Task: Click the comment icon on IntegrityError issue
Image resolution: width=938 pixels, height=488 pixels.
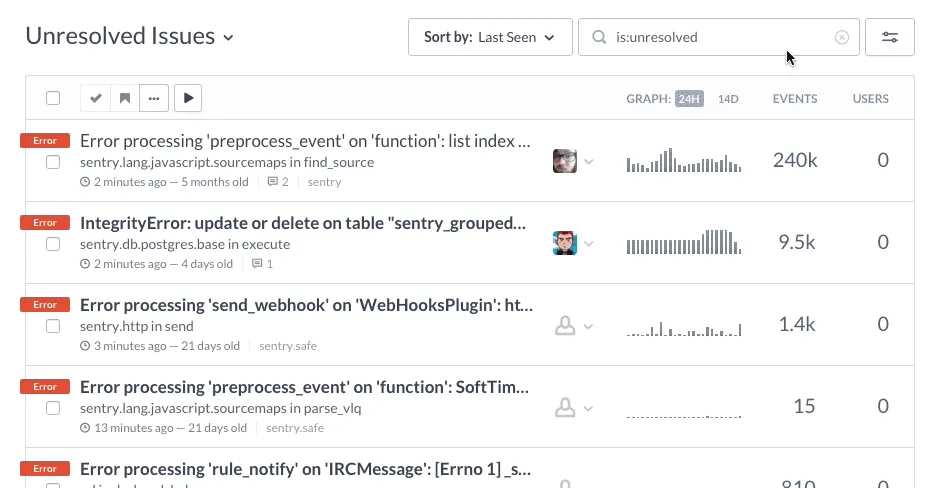Action: pos(257,264)
